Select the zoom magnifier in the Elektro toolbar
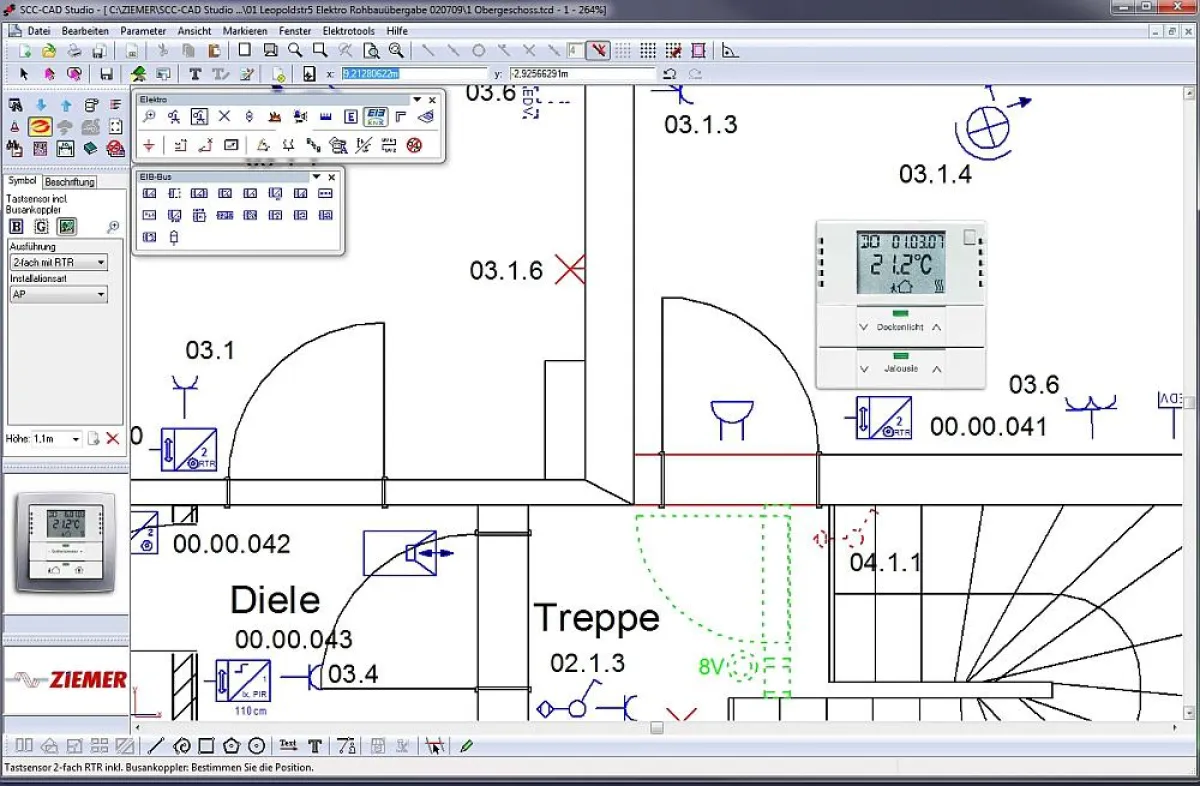 pos(150,116)
